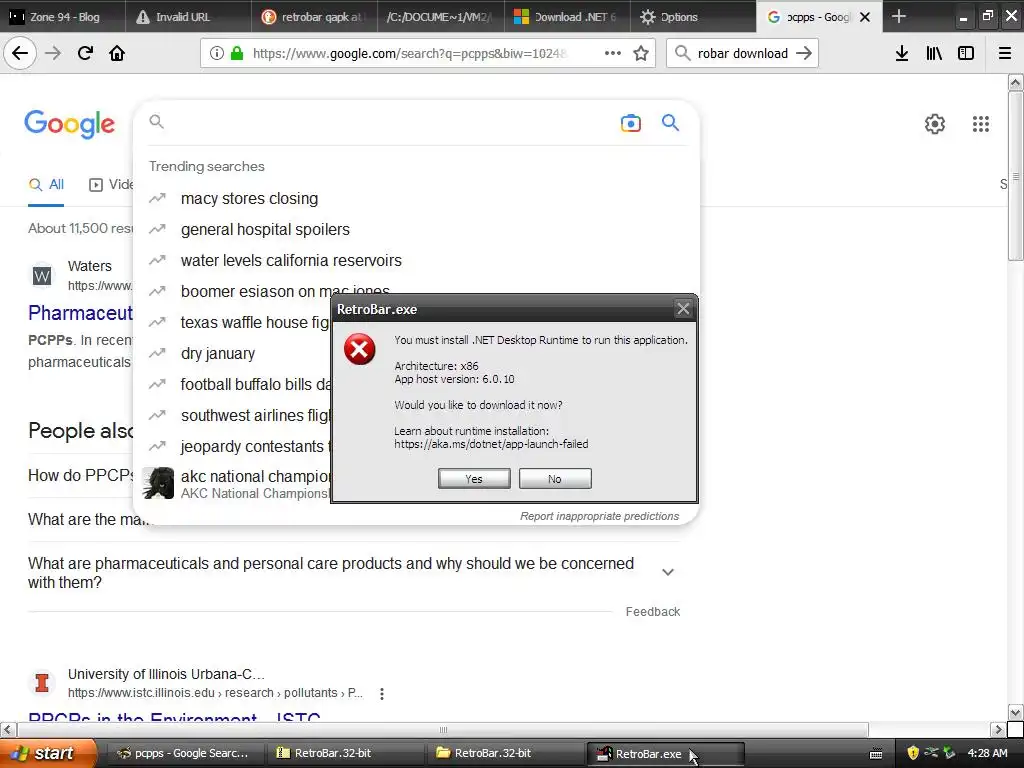Screen dimensions: 1024x768
Task: Open the Google apps grid
Action: (980, 123)
